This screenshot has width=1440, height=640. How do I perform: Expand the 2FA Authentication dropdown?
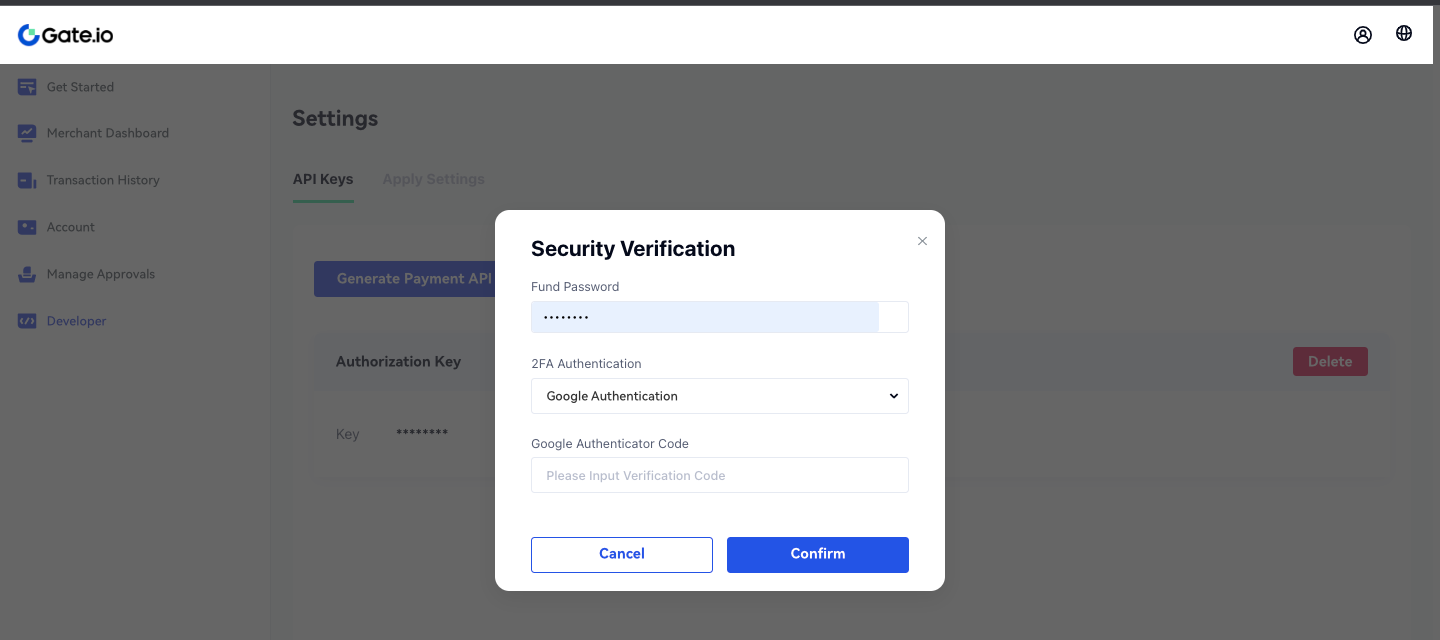point(719,396)
